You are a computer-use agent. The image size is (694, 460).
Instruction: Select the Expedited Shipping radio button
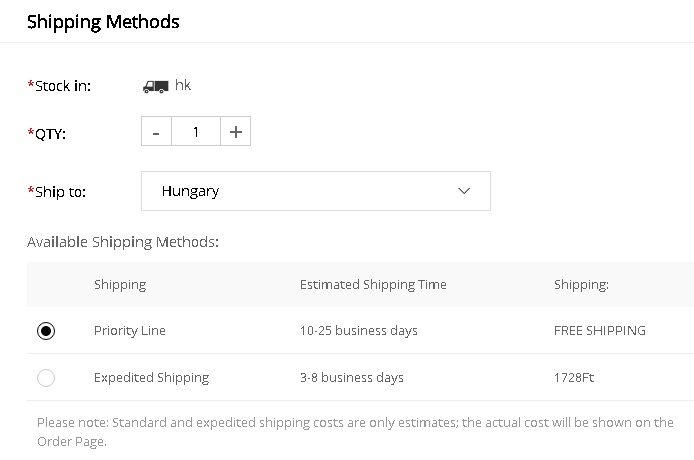pos(46,378)
